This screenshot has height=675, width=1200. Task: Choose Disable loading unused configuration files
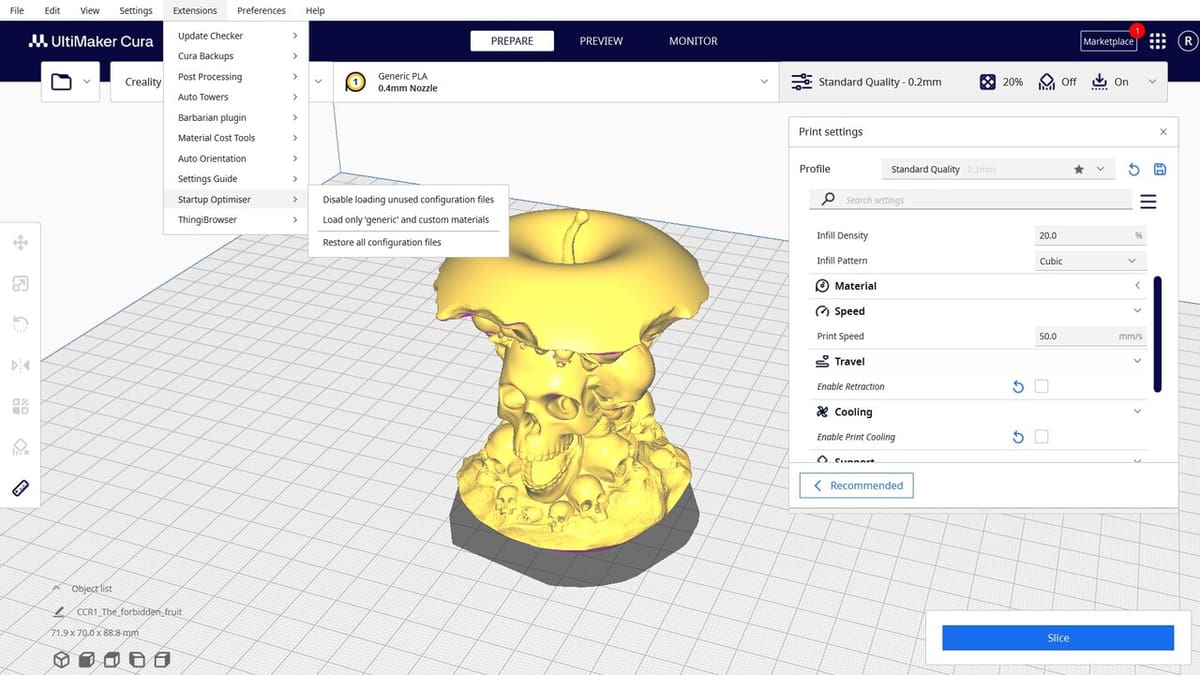408,200
